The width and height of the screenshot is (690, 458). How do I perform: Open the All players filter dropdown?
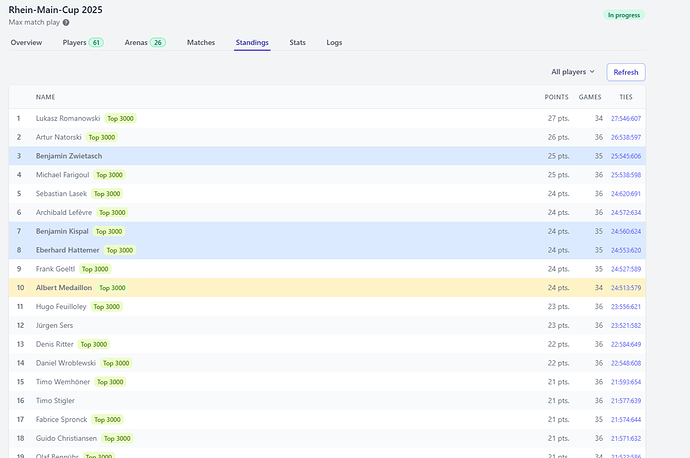[572, 72]
